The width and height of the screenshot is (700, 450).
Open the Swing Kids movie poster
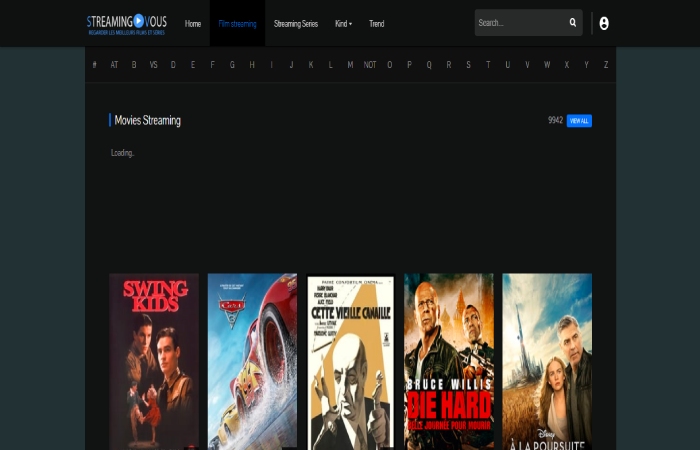pos(154,362)
